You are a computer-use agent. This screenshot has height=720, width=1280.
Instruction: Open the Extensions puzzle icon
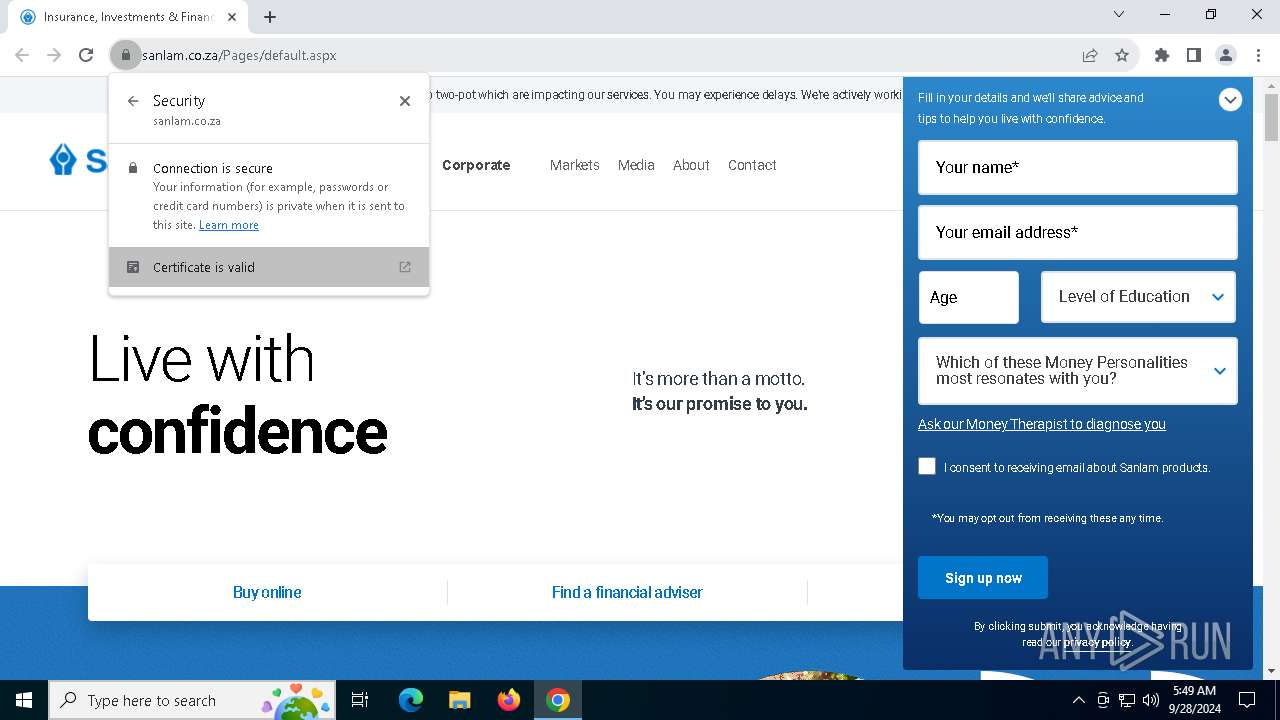pyautogui.click(x=1162, y=55)
